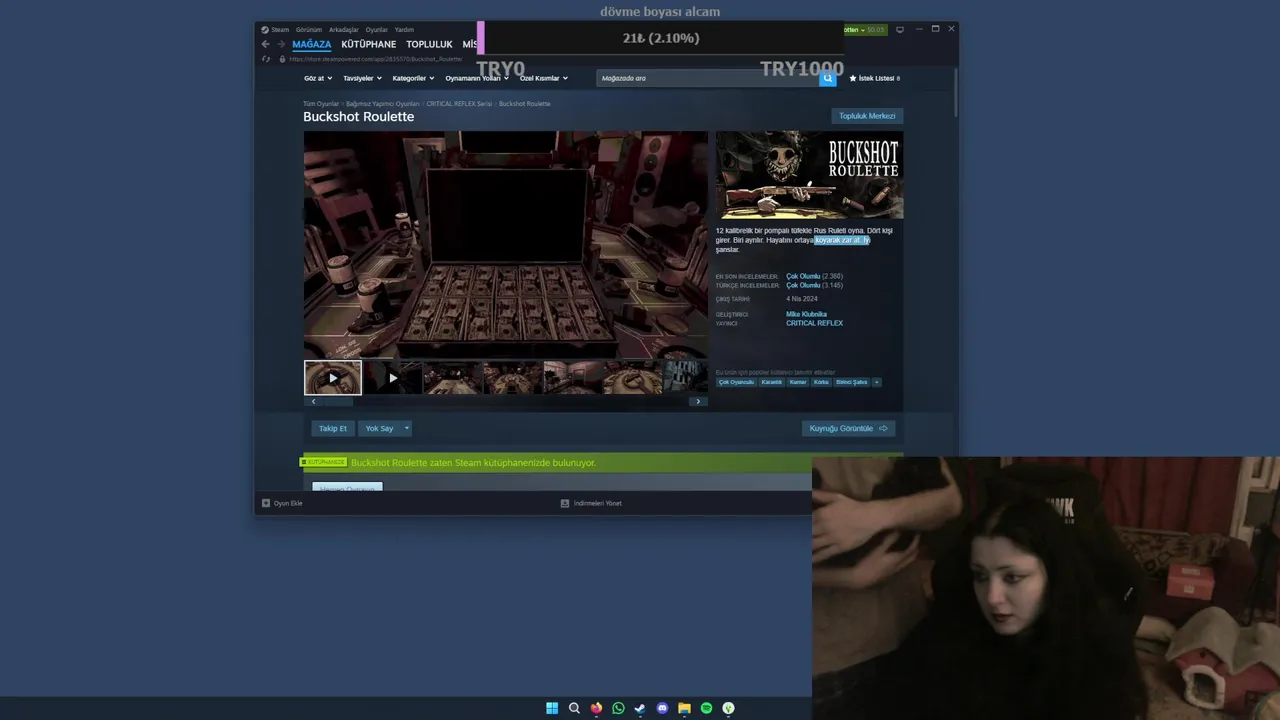Open the Steam Big Picture monitor icon
1280x720 pixels.
pyautogui.click(x=899, y=30)
